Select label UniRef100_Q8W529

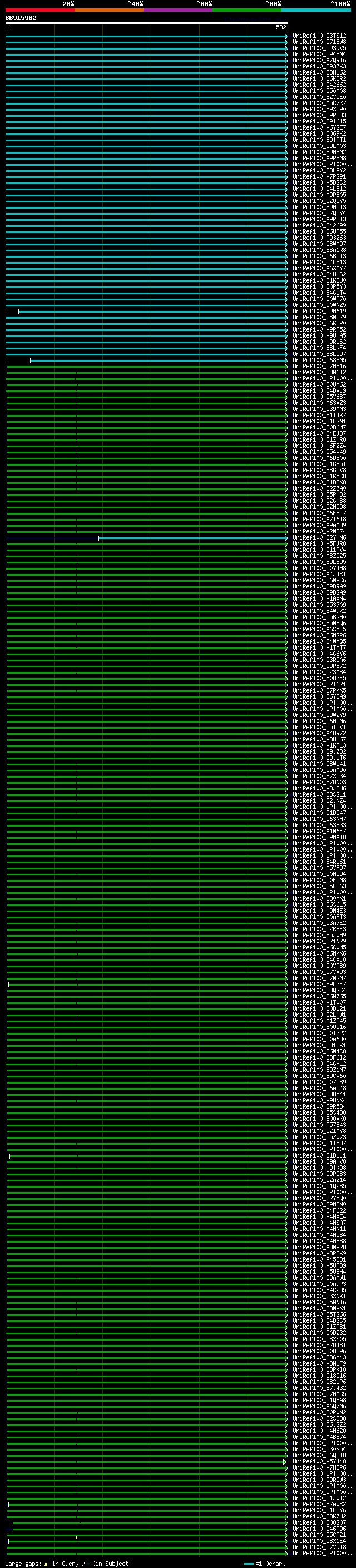click(x=319, y=317)
